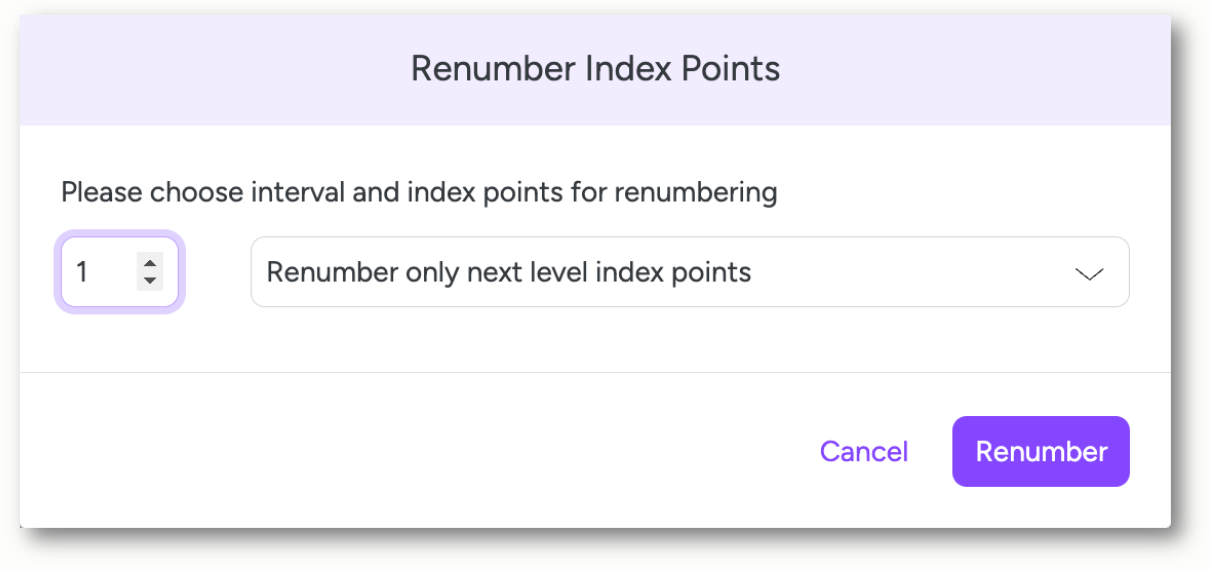Click the downward chevron icon
Screen dimensions: 1211x570
pyautogui.click(x=1088, y=274)
